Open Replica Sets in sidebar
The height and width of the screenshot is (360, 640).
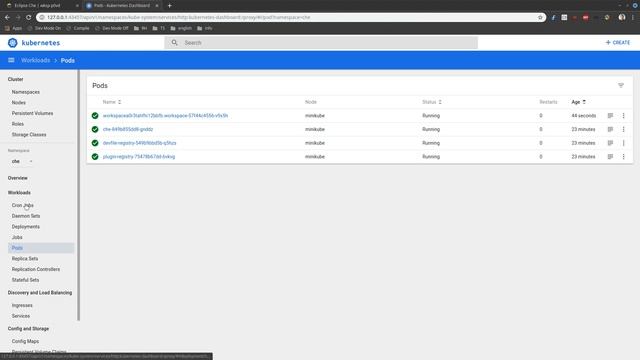click(25, 258)
